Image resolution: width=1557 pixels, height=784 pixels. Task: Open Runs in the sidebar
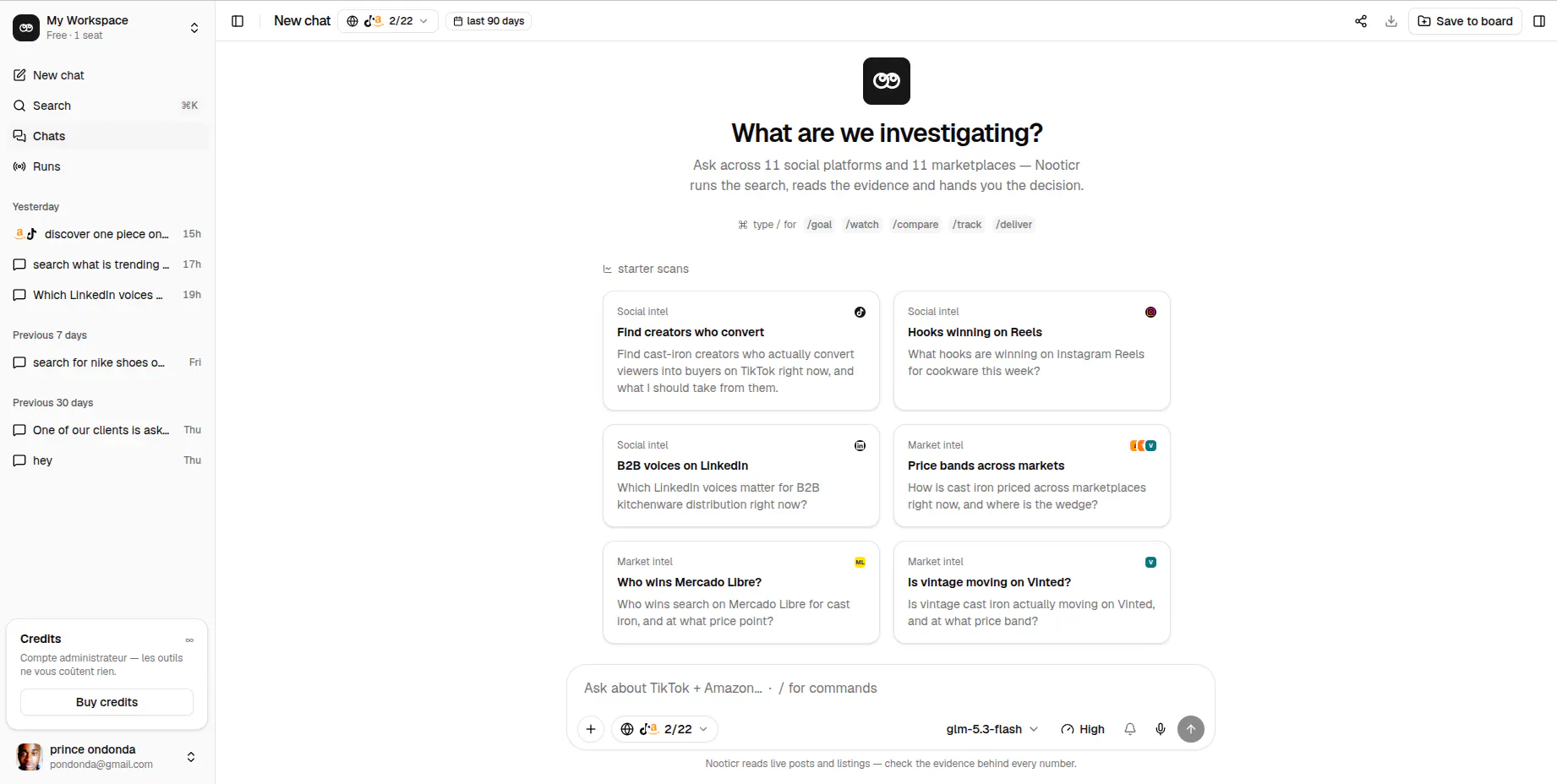click(x=107, y=166)
